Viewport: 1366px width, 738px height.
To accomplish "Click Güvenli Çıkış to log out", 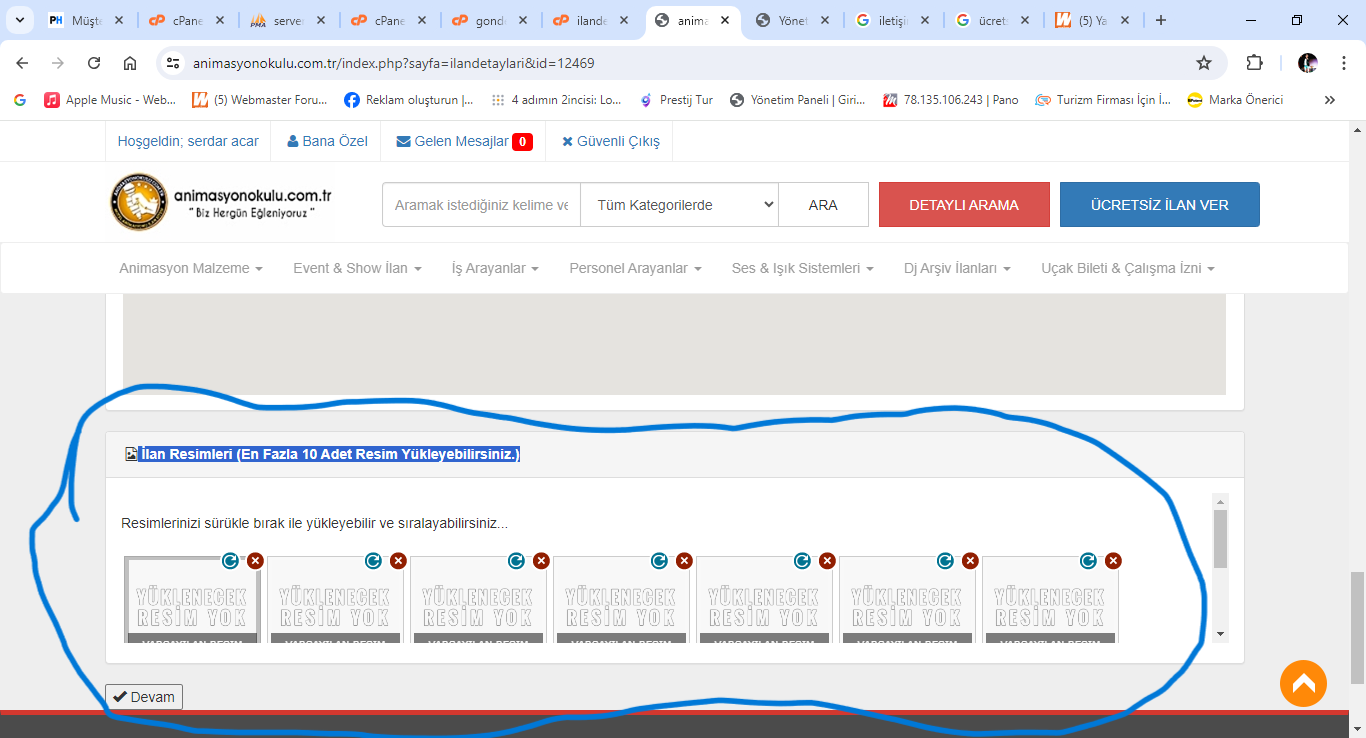I will coord(611,141).
